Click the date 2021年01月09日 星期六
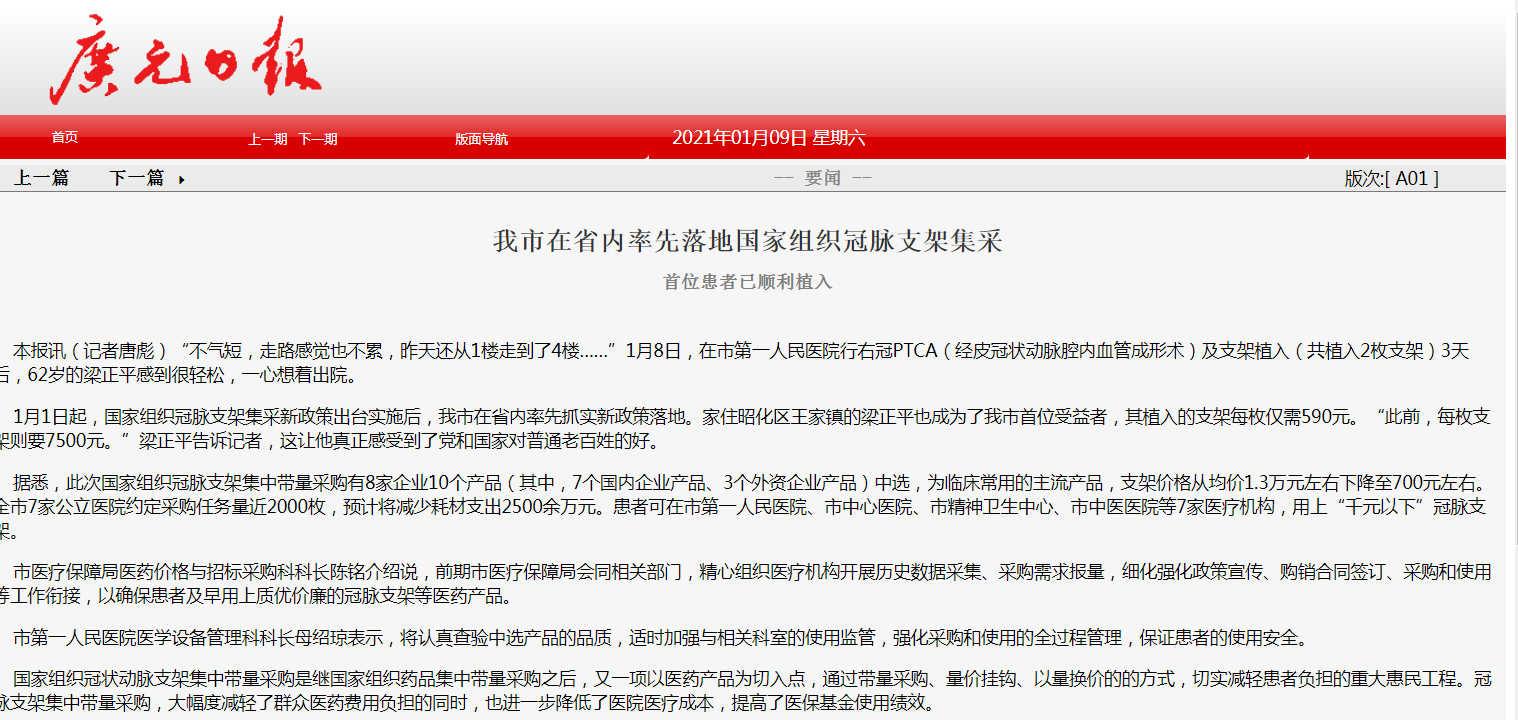Image resolution: width=1518 pixels, height=720 pixels. coord(768,138)
